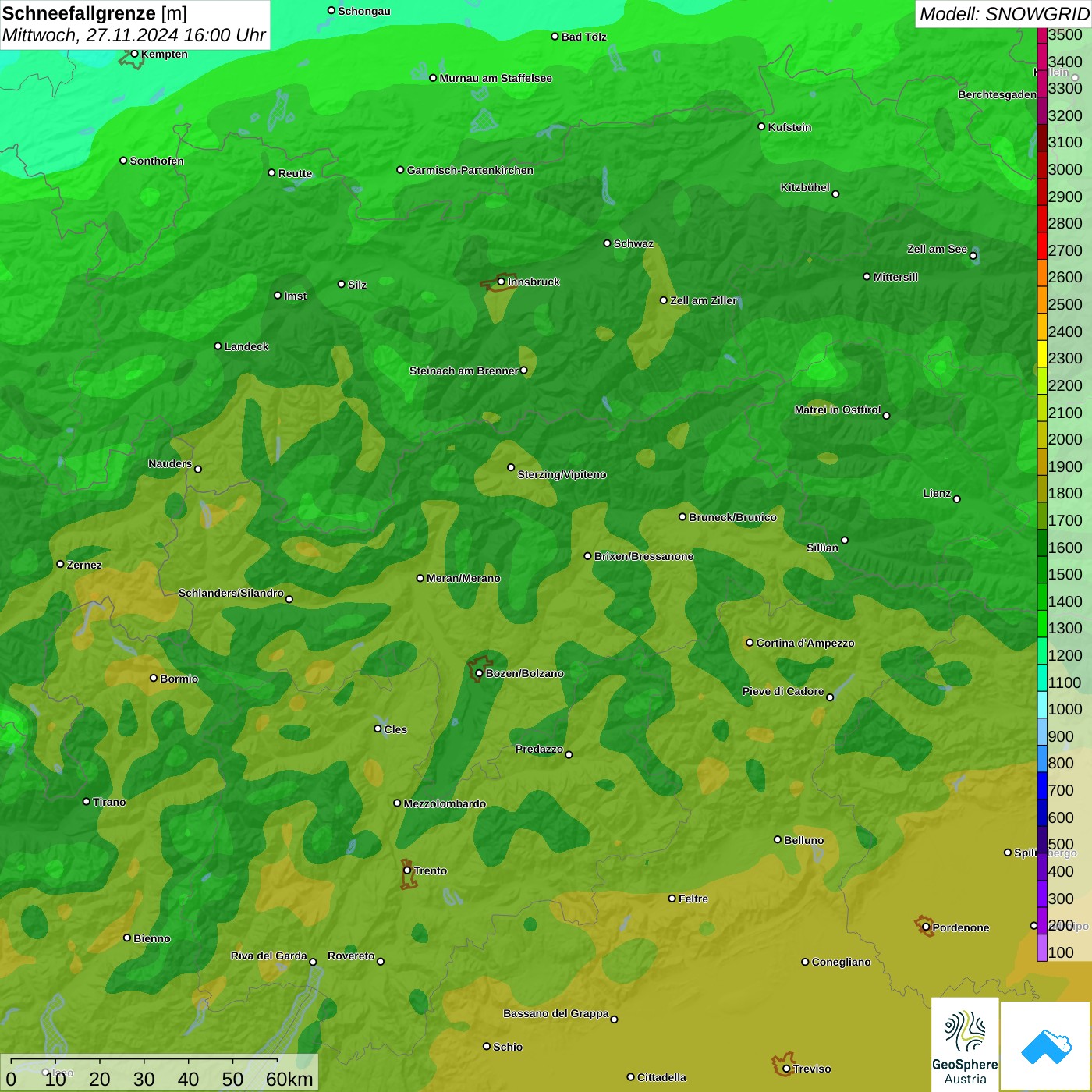Click the Schneefallgrenze [m] title
The image size is (1092, 1092).
pos(94,13)
